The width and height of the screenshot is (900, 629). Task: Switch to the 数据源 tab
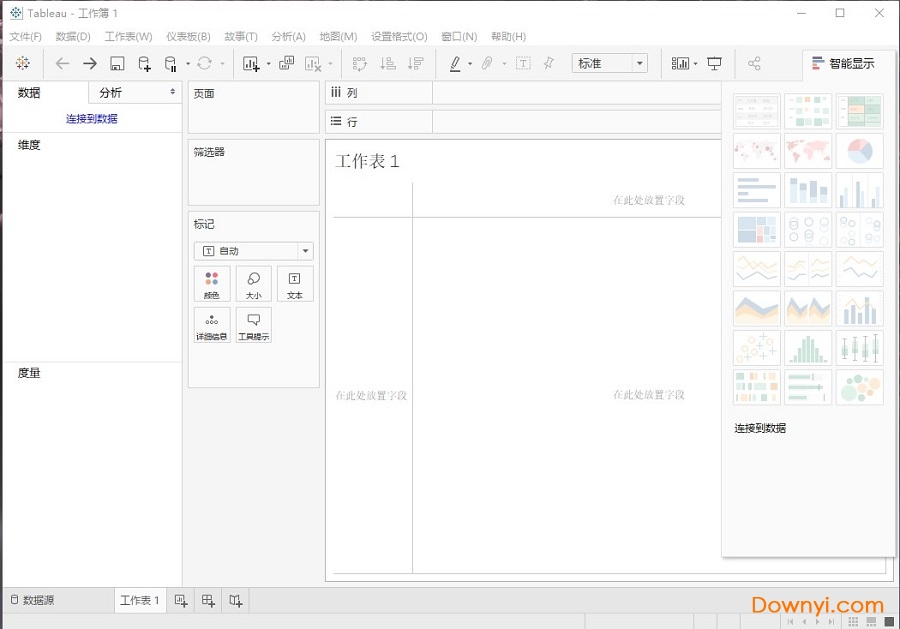pyautogui.click(x=33, y=600)
